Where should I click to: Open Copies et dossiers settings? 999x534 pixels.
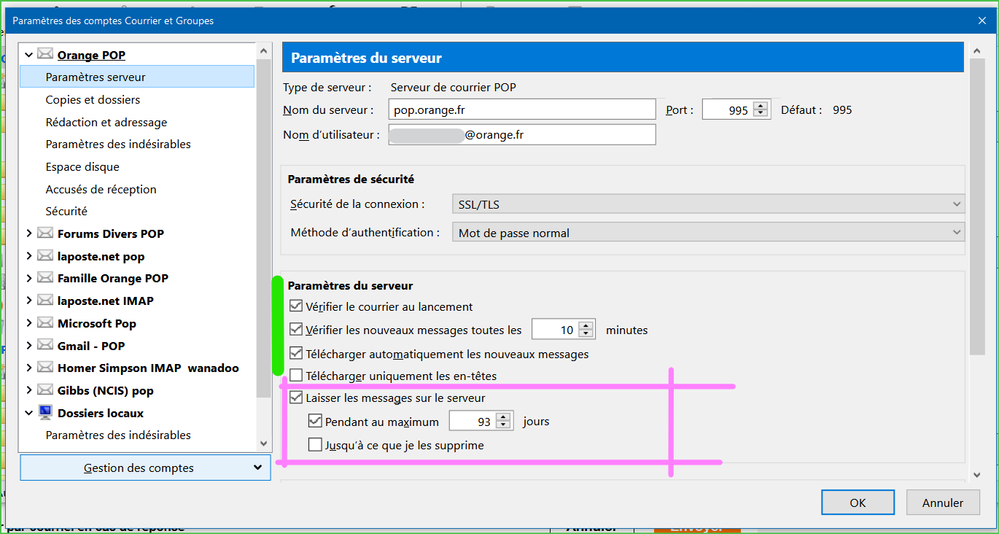coord(92,99)
